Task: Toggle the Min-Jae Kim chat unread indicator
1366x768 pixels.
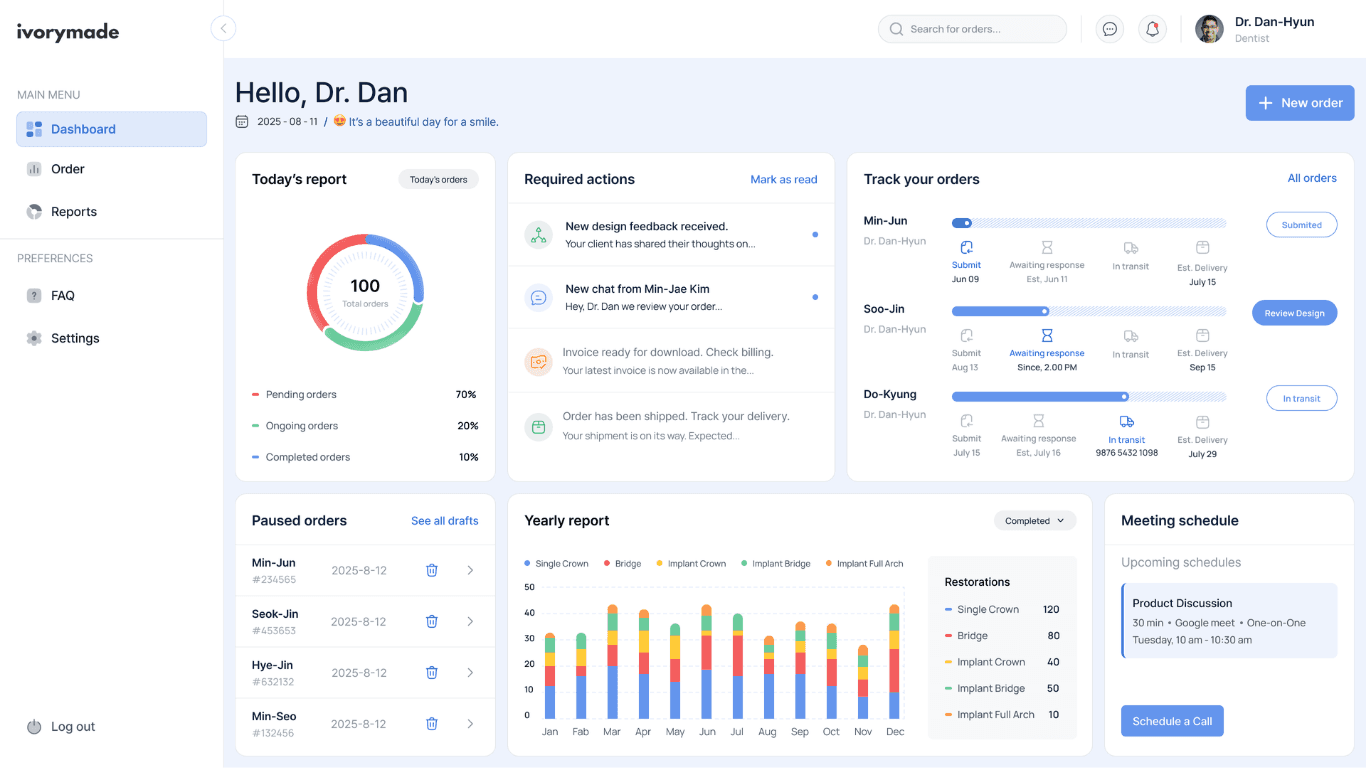Action: click(x=815, y=297)
